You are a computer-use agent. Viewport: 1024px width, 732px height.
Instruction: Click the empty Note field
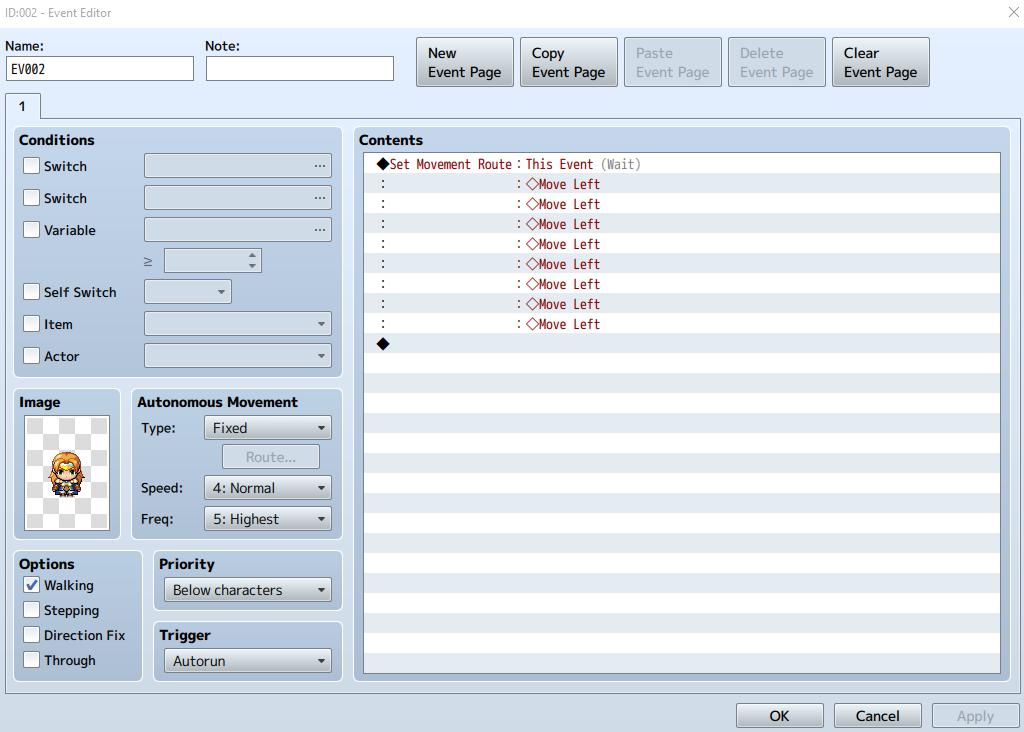[x=300, y=69]
